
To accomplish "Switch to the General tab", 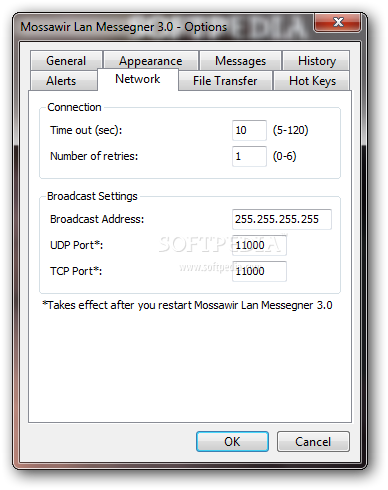I will (x=66, y=61).
